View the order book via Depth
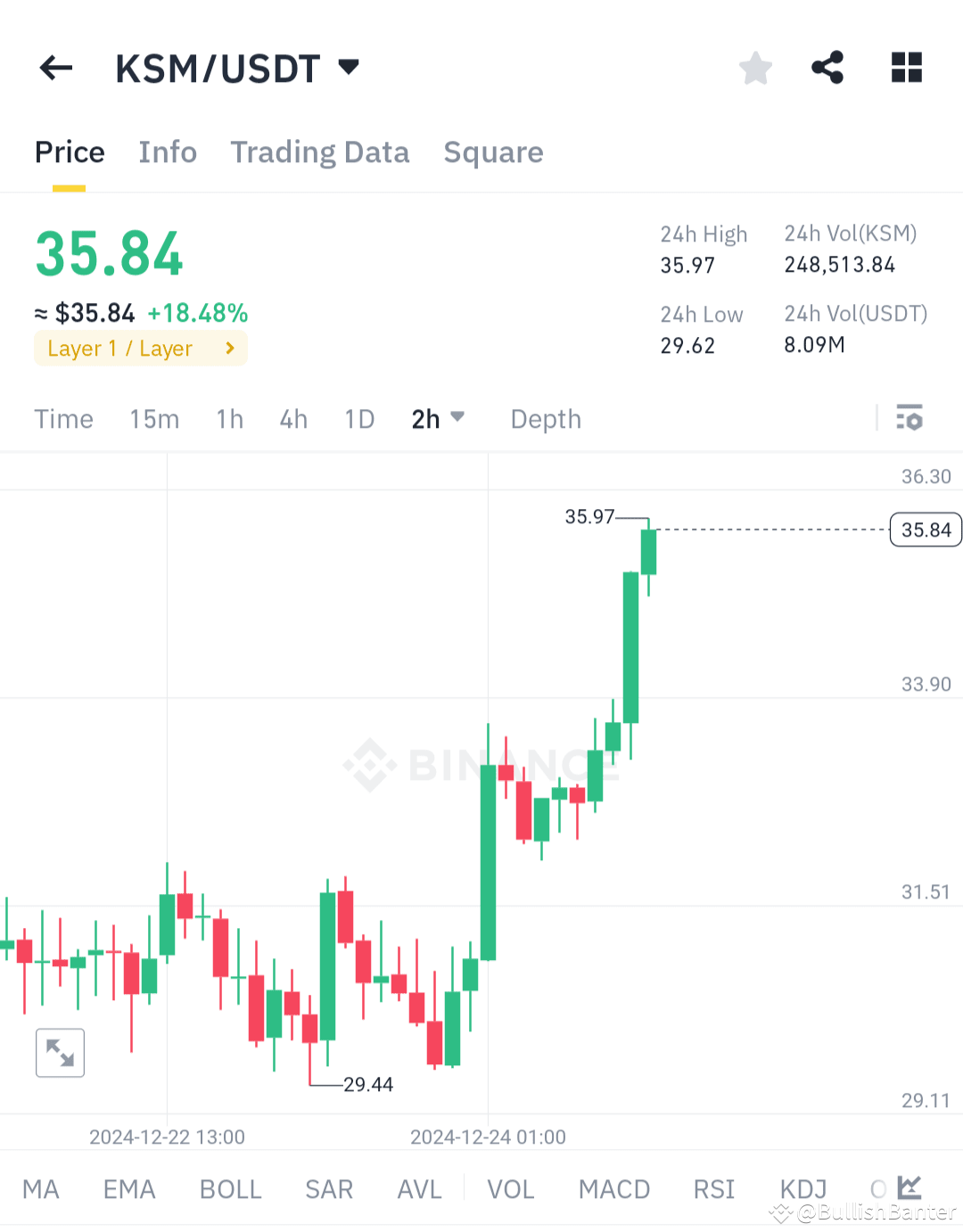Viewport: 963px width, 1232px height. click(x=545, y=418)
